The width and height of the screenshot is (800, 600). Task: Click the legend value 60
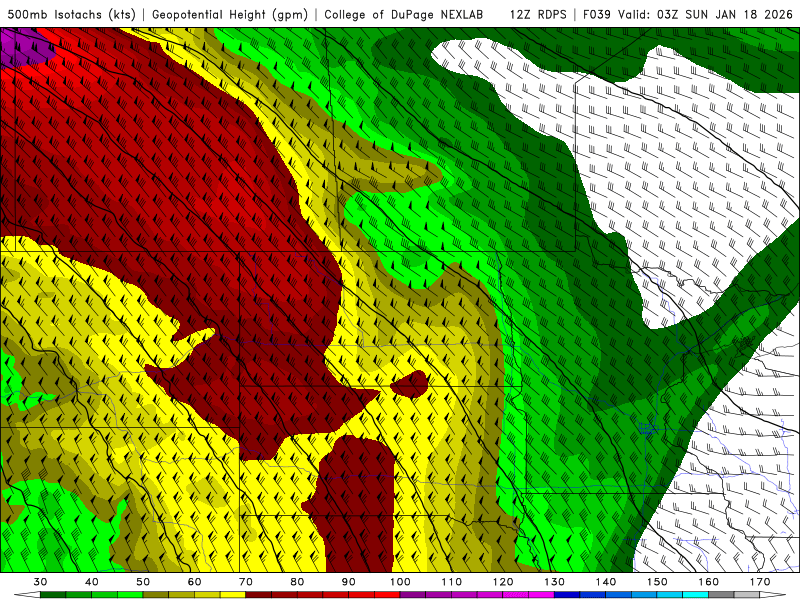pos(194,582)
